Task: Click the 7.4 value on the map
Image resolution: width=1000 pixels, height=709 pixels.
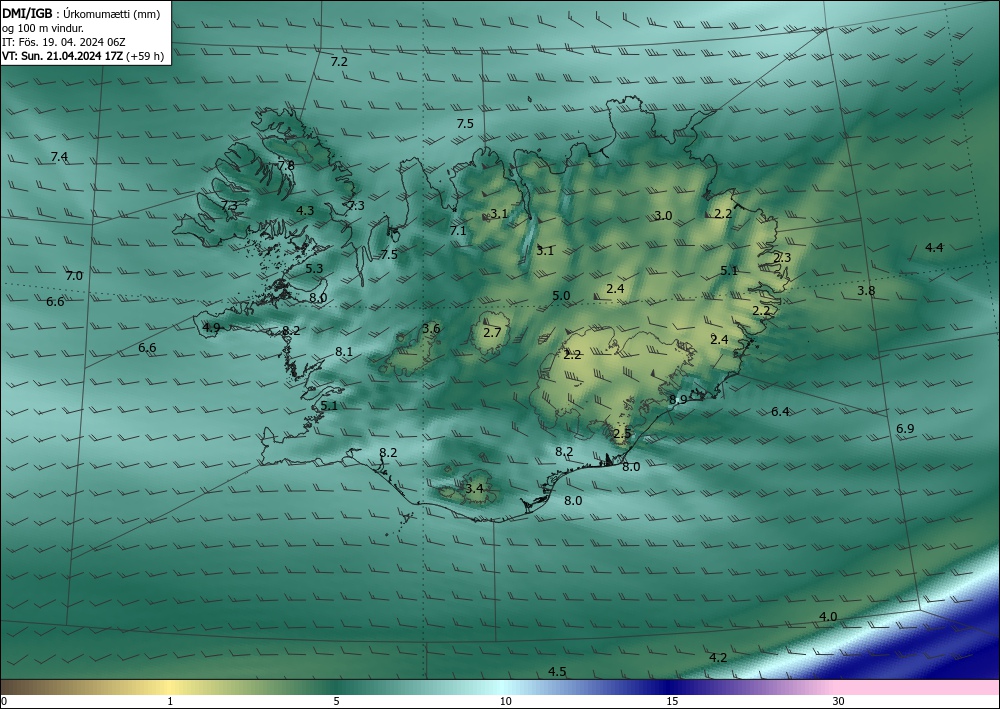Action: pos(59,156)
